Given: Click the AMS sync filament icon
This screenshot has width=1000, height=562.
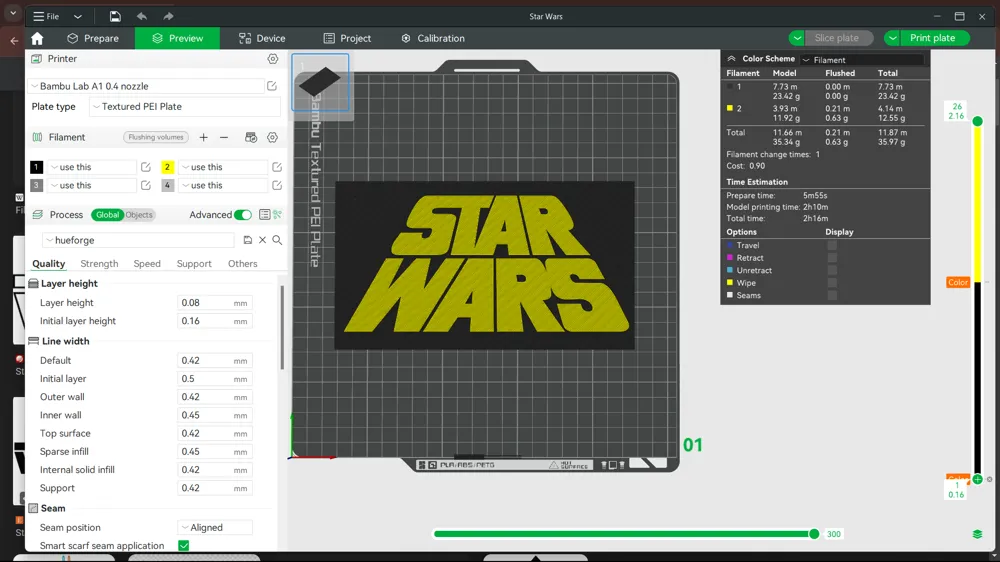Looking at the screenshot, I should click(x=251, y=137).
